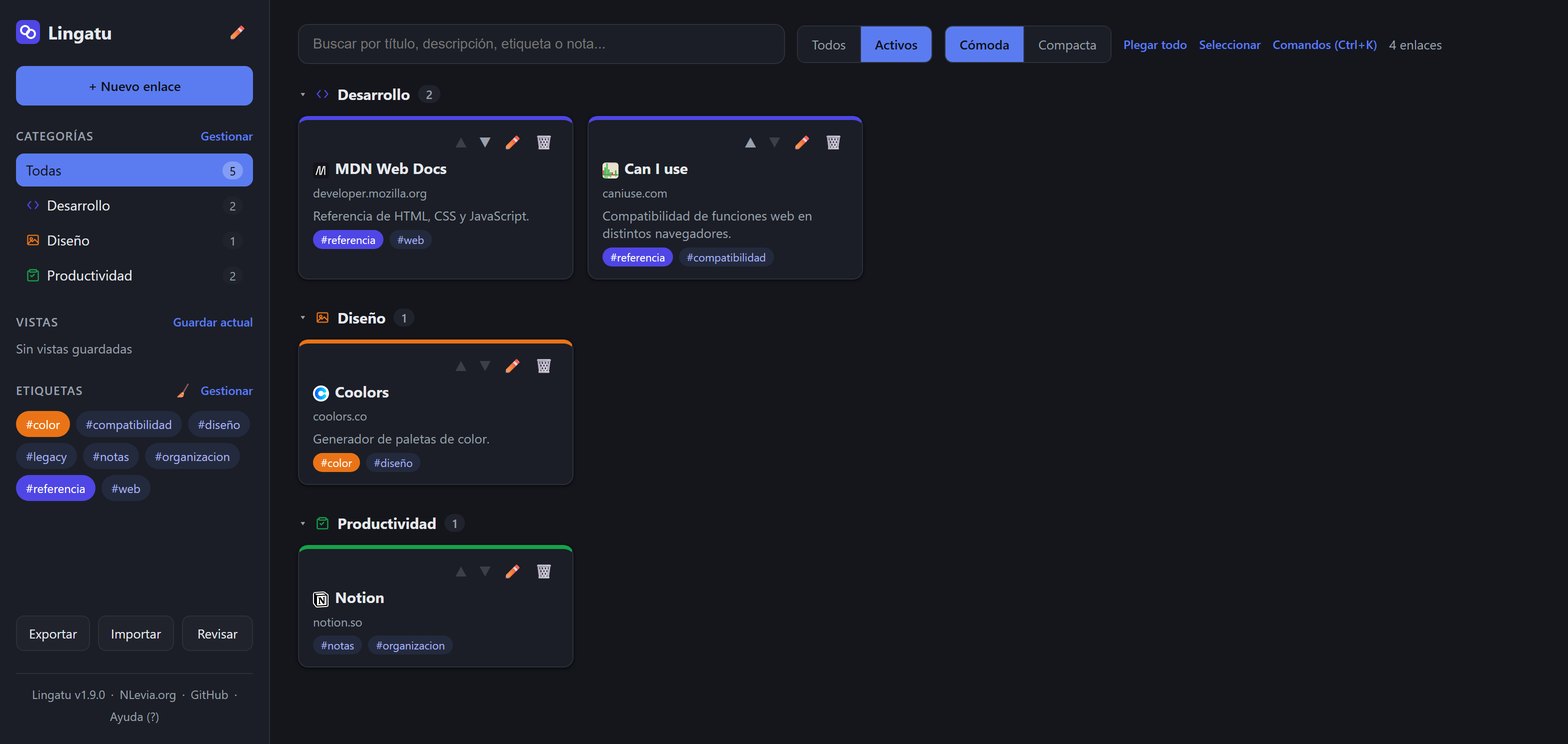Click the Notion favicon
1568x744 pixels.
tap(321, 599)
